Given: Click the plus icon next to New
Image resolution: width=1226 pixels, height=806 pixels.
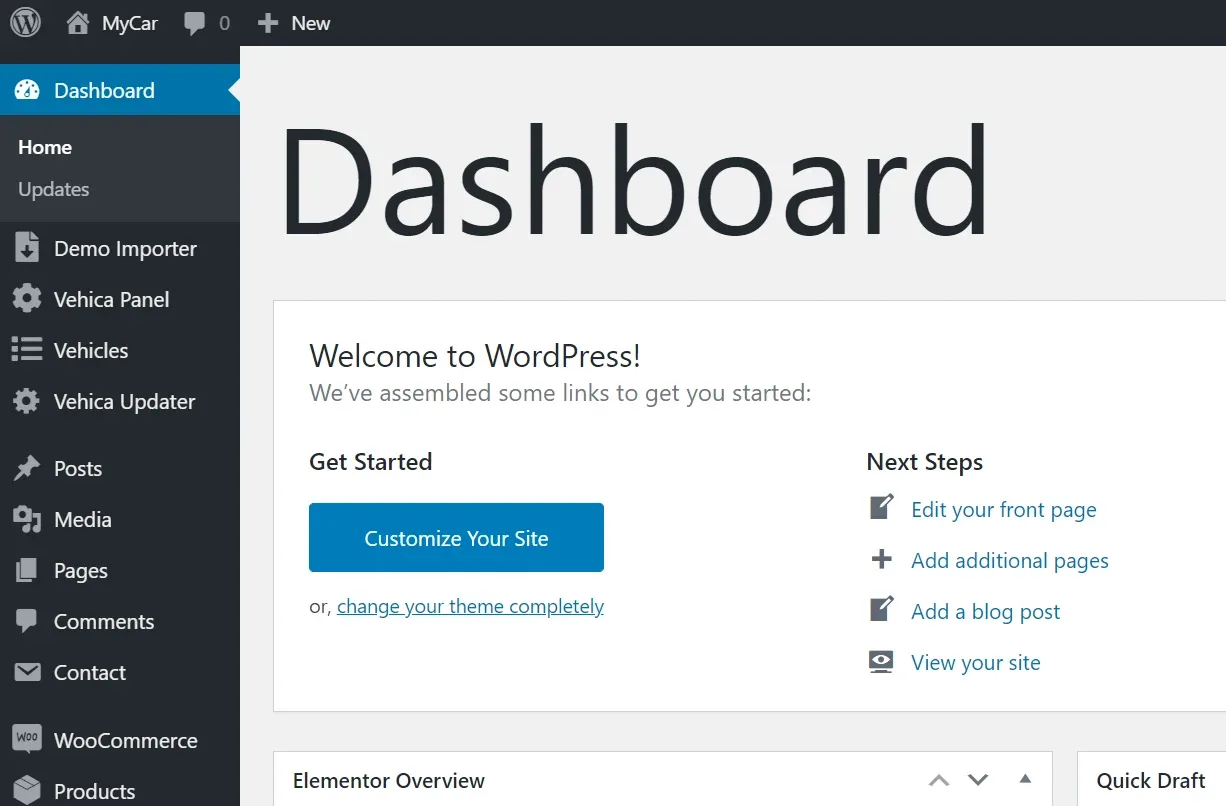Looking at the screenshot, I should coord(267,23).
